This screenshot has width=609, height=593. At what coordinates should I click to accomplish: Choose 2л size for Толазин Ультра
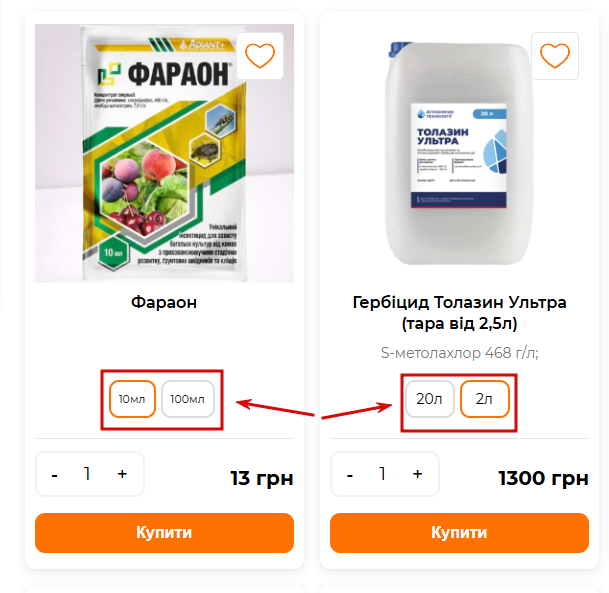[484, 399]
